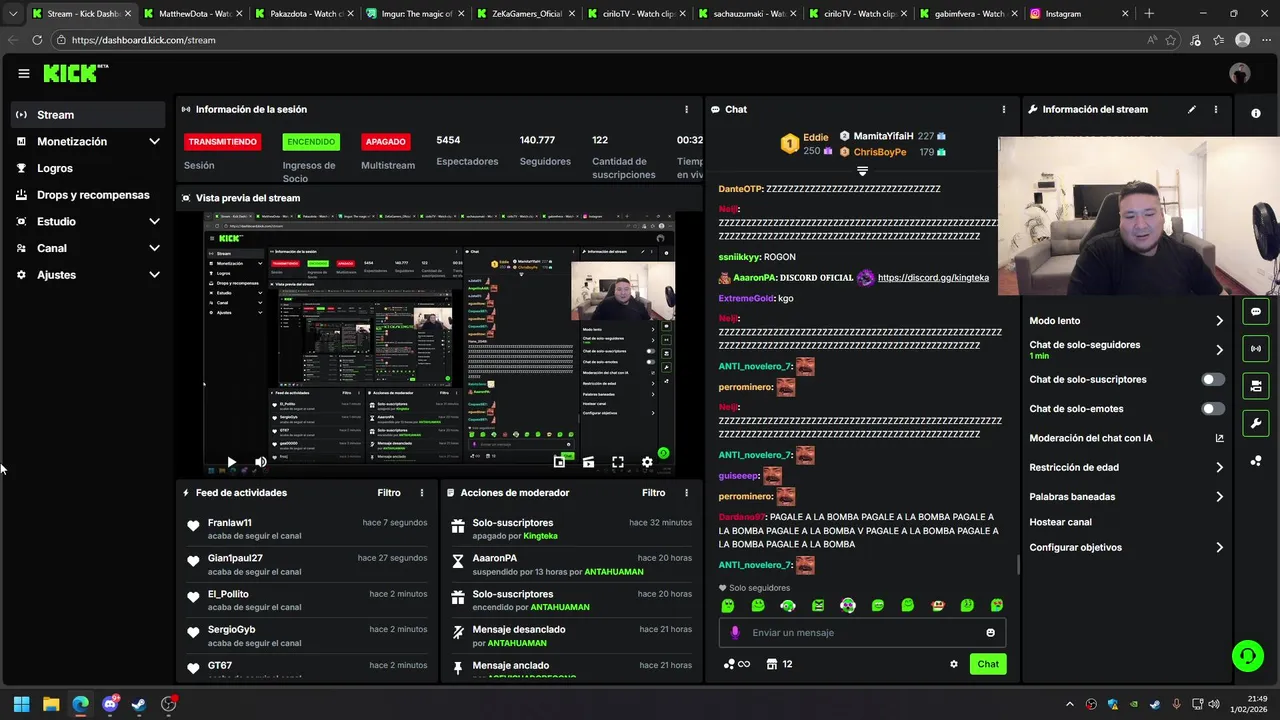Open the discord.gg/kingteka link in chat

(933, 278)
